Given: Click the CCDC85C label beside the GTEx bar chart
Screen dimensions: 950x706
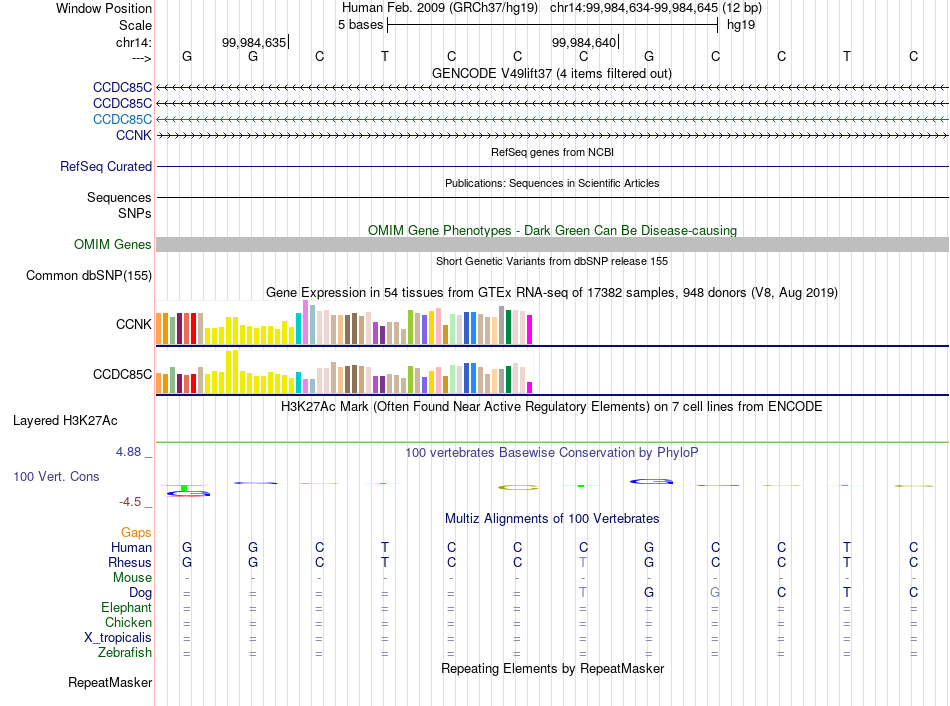Looking at the screenshot, I should [x=122, y=375].
